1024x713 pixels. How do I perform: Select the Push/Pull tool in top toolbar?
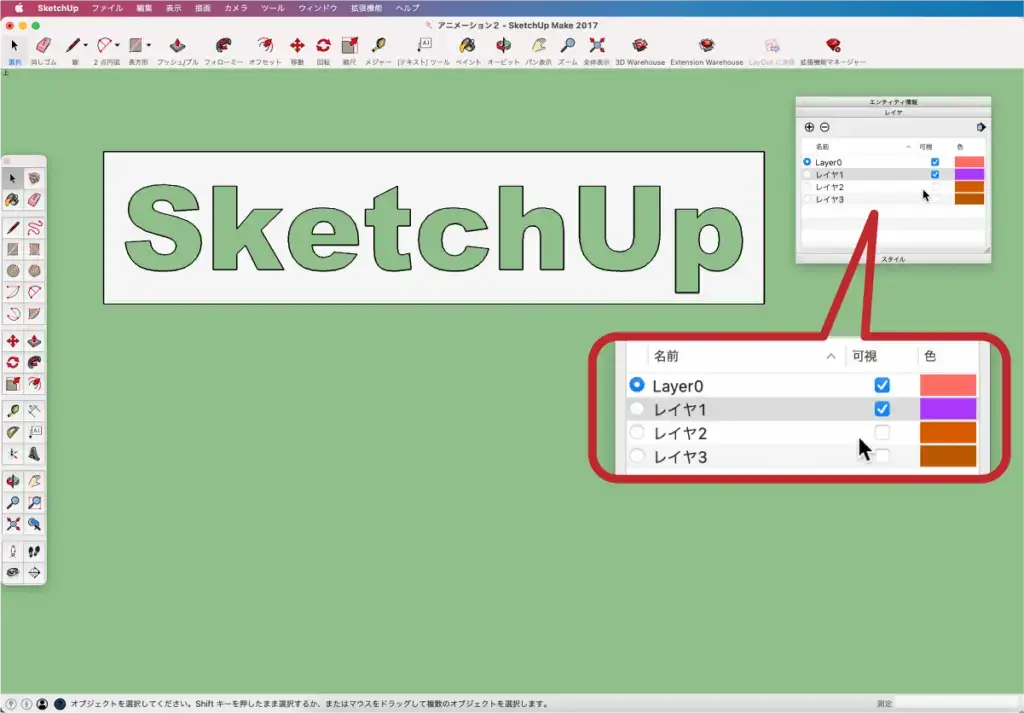pyautogui.click(x=177, y=46)
